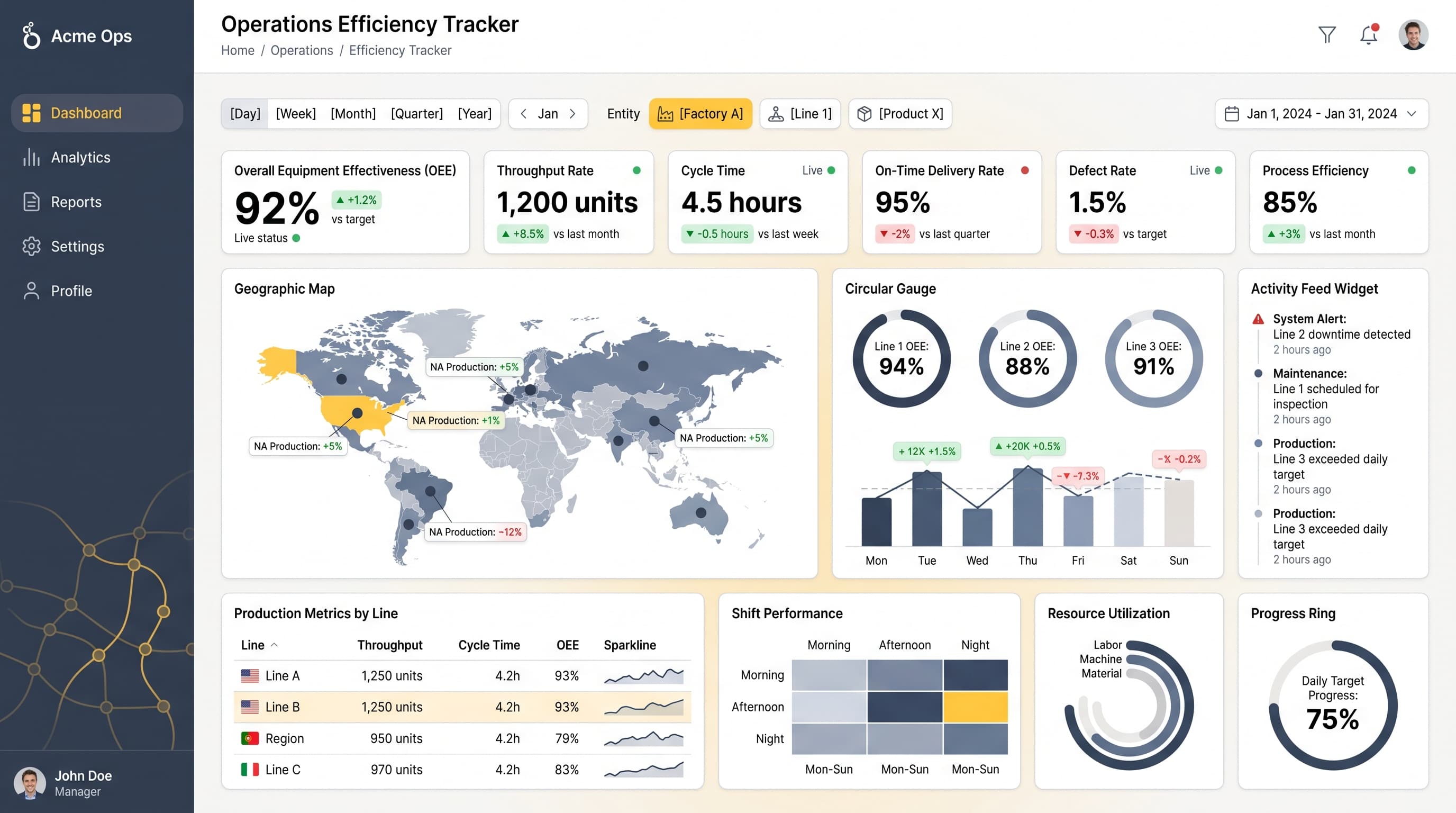The width and height of the screenshot is (1456, 813).
Task: Click the US flag beside Line B
Action: [250, 707]
